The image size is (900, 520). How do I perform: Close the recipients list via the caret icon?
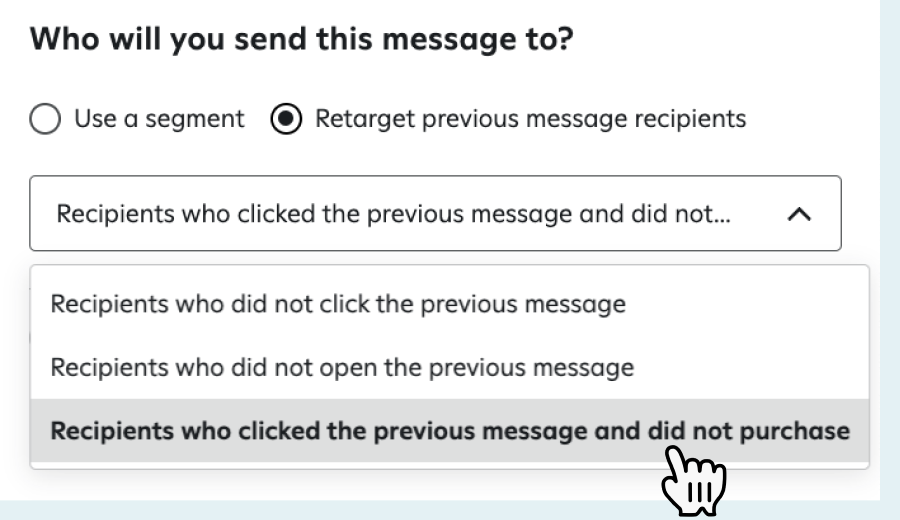[799, 214]
